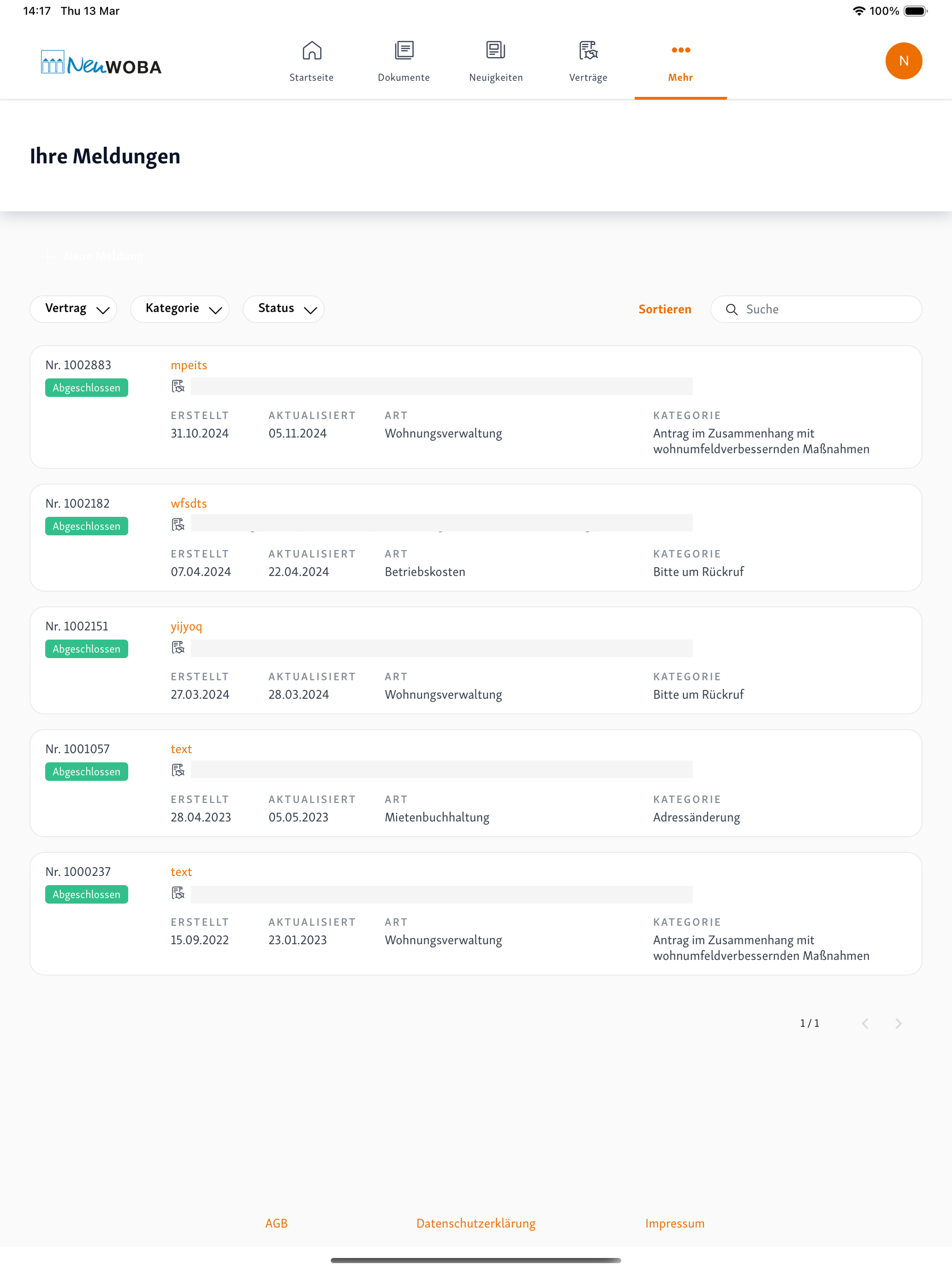Click contract icon under yijyoq message
The image size is (952, 1270).
click(178, 647)
